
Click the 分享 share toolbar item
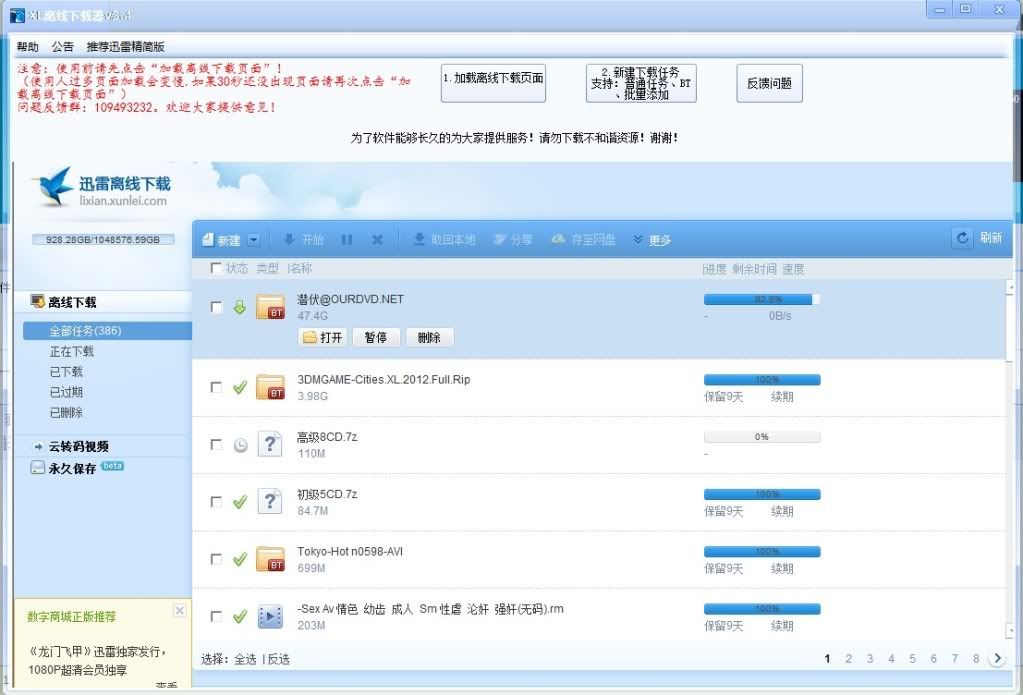(513, 240)
